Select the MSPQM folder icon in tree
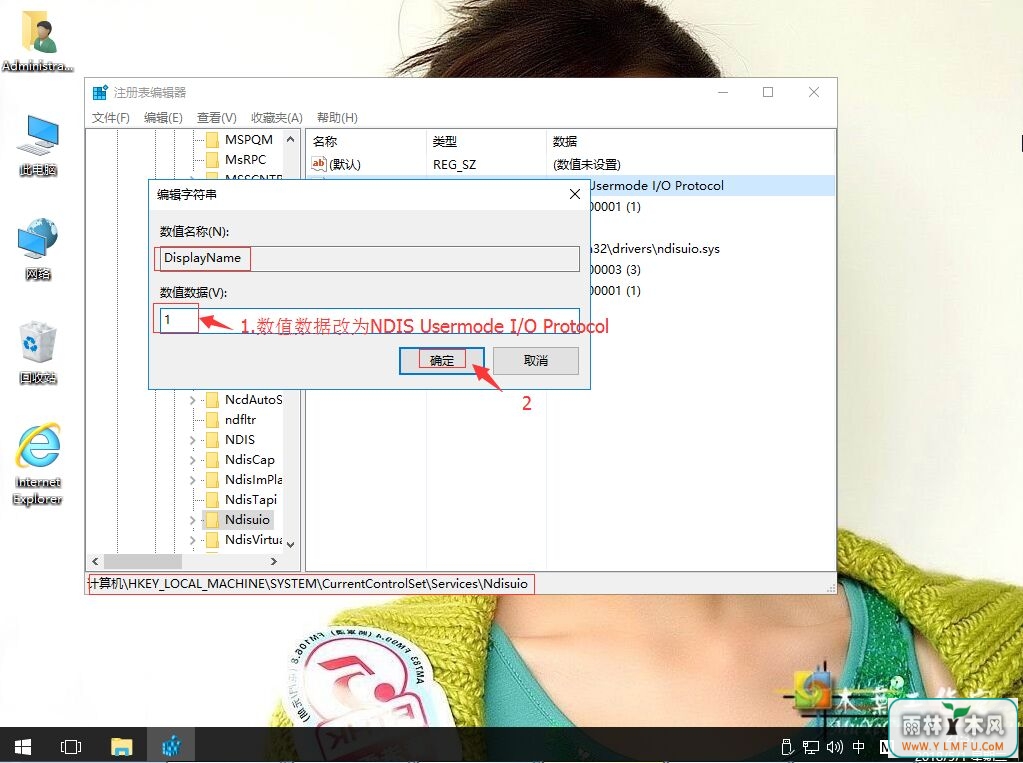 point(212,140)
